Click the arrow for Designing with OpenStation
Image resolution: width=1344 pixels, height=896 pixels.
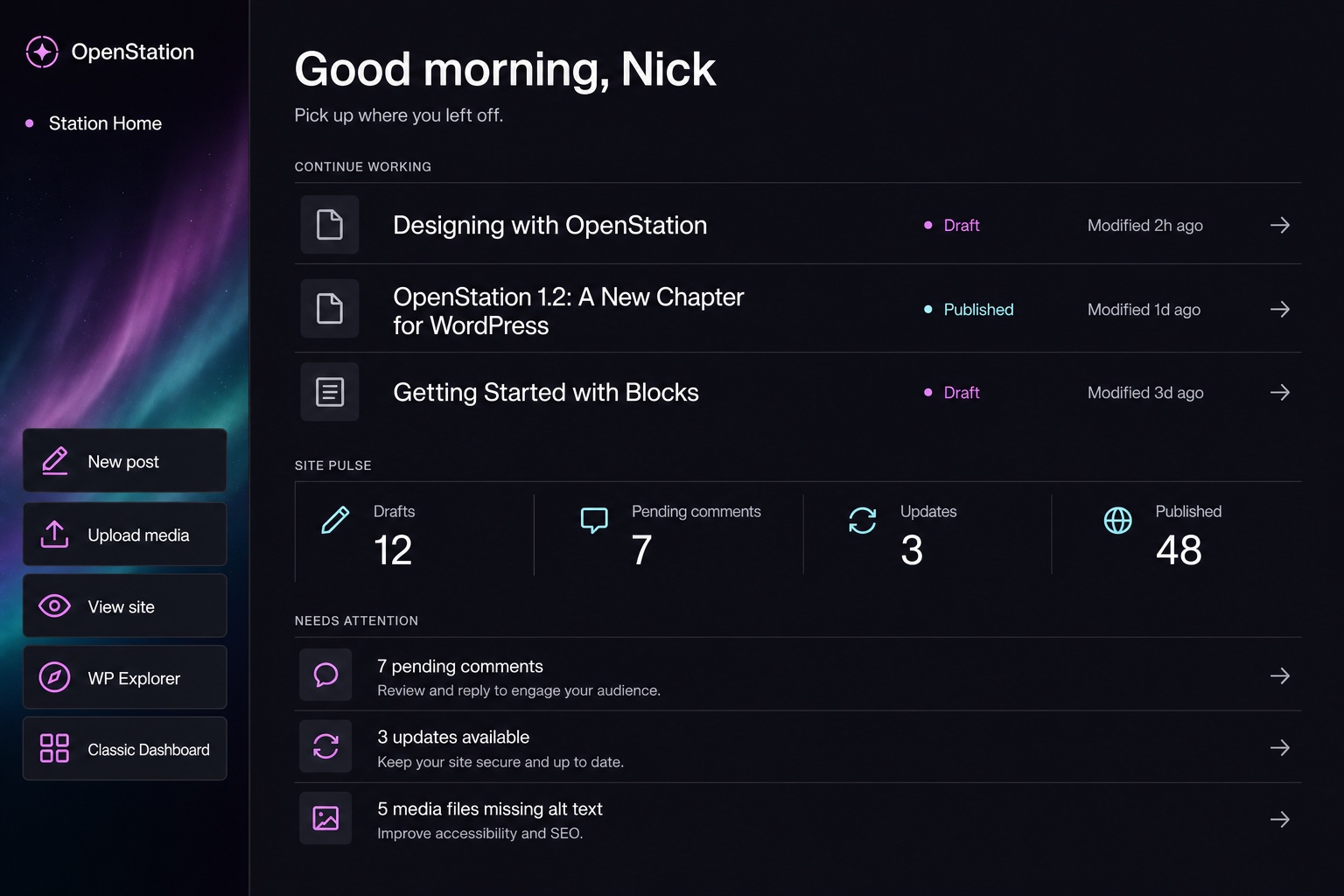(1280, 225)
